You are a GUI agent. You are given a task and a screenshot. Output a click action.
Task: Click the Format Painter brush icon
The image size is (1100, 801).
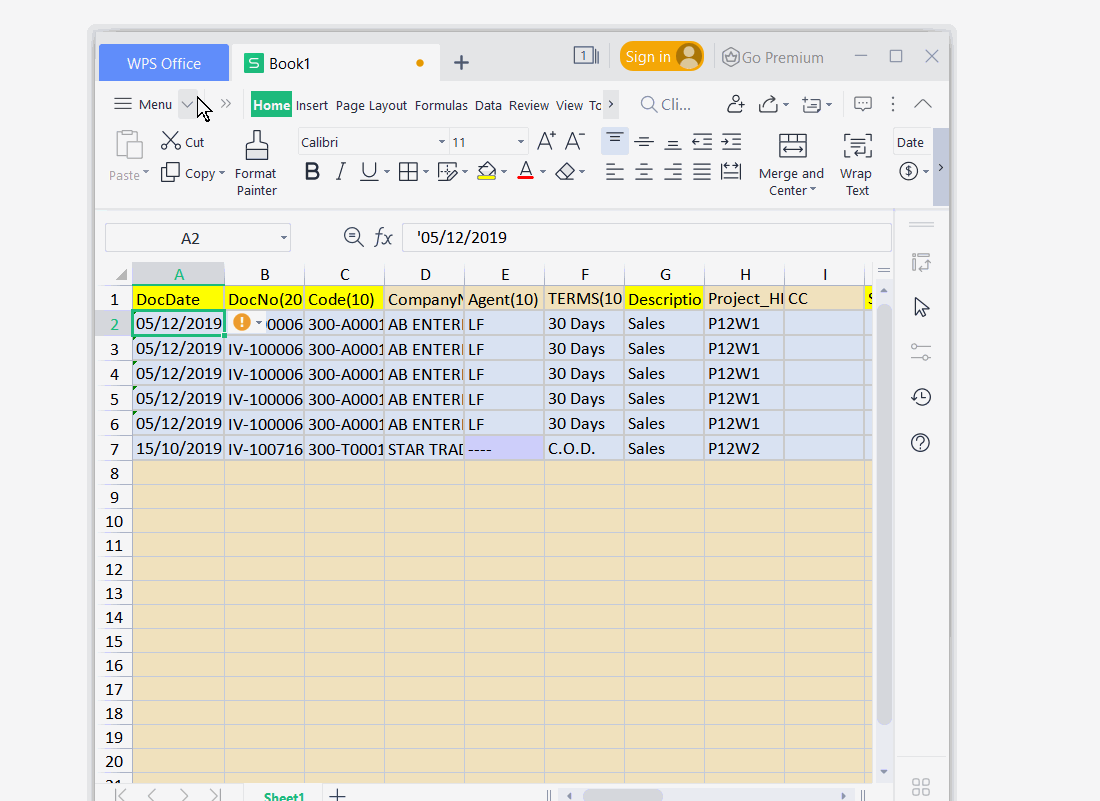tap(257, 146)
